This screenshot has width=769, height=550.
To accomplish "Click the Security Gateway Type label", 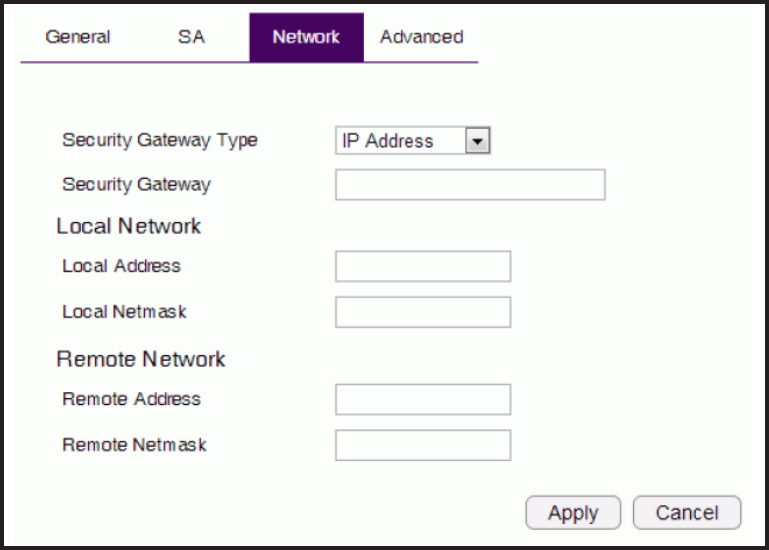I will click(160, 140).
